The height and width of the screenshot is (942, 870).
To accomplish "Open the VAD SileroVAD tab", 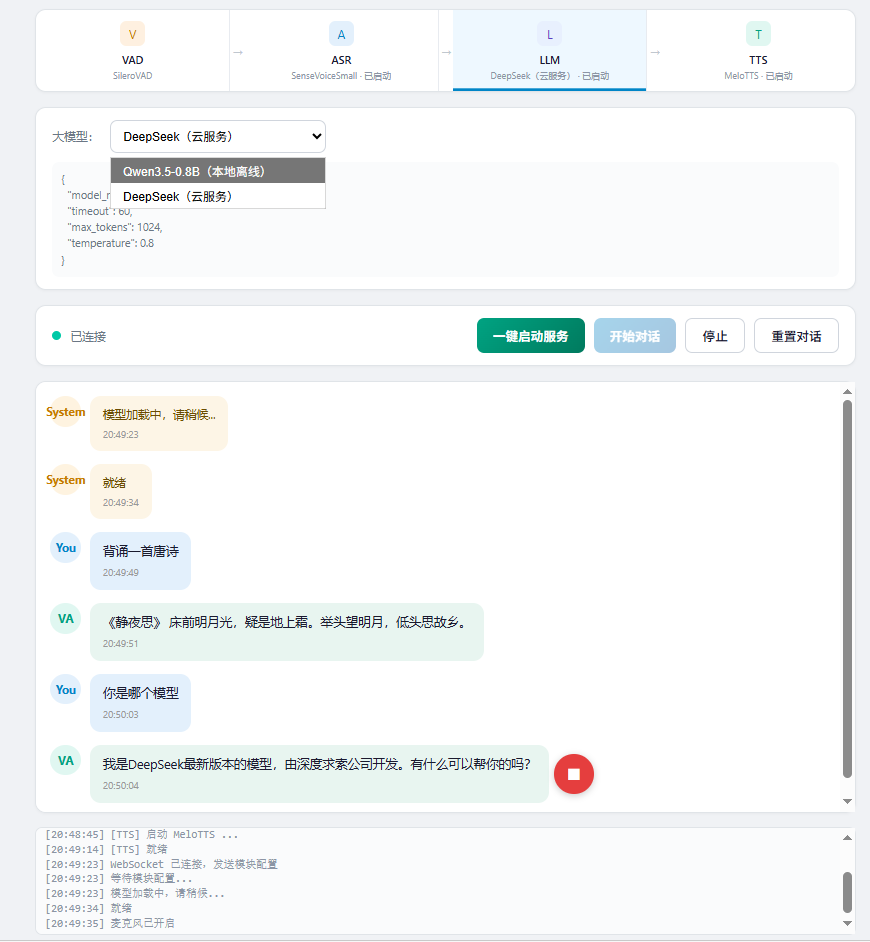I will (132, 51).
